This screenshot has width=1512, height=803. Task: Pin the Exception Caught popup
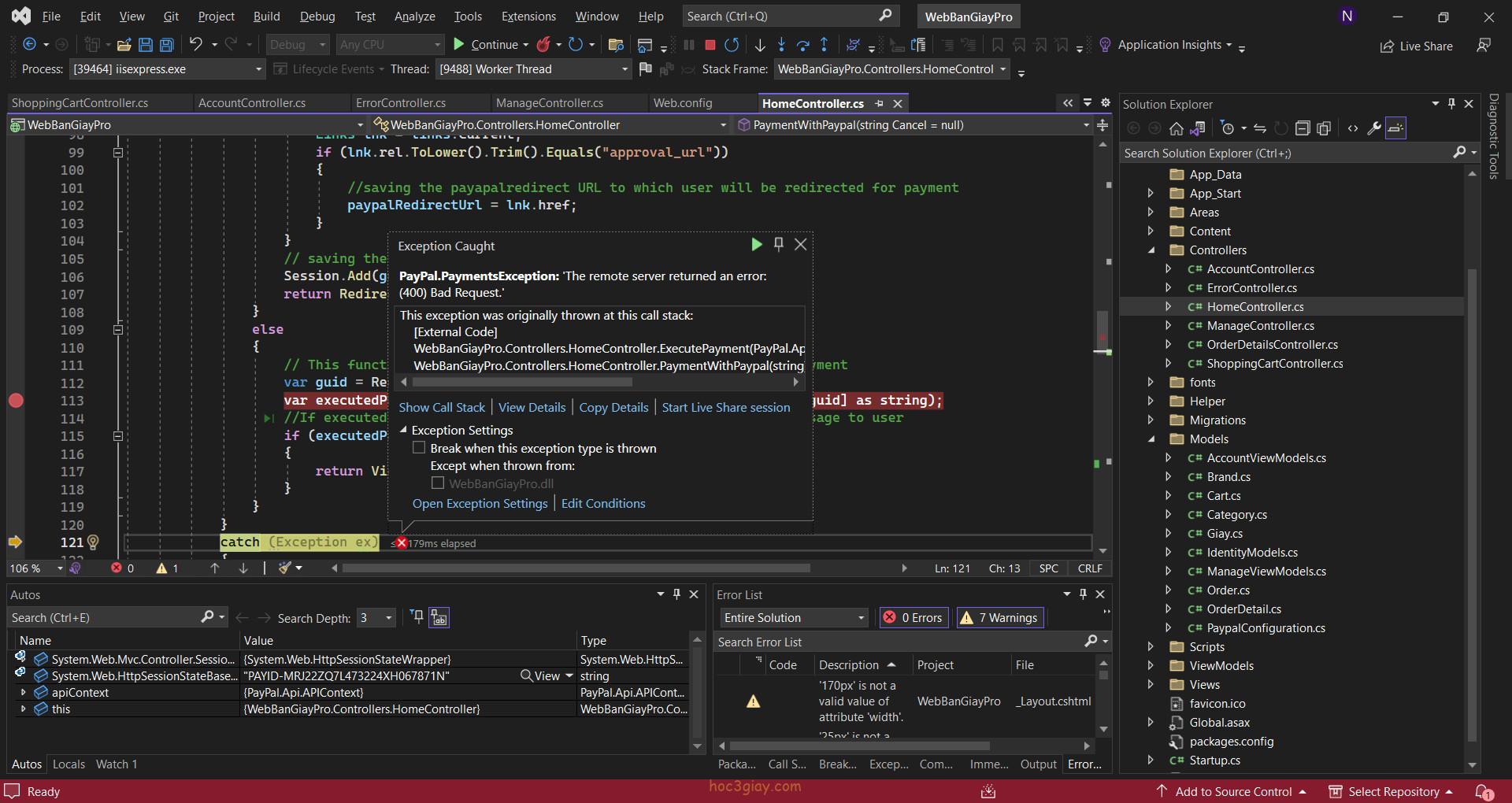tap(778, 244)
